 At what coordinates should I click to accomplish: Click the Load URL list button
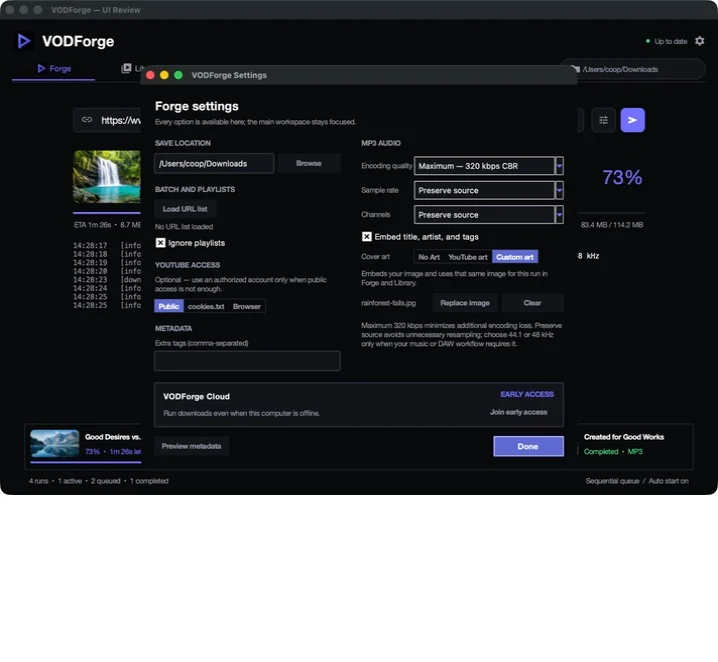tap(185, 209)
